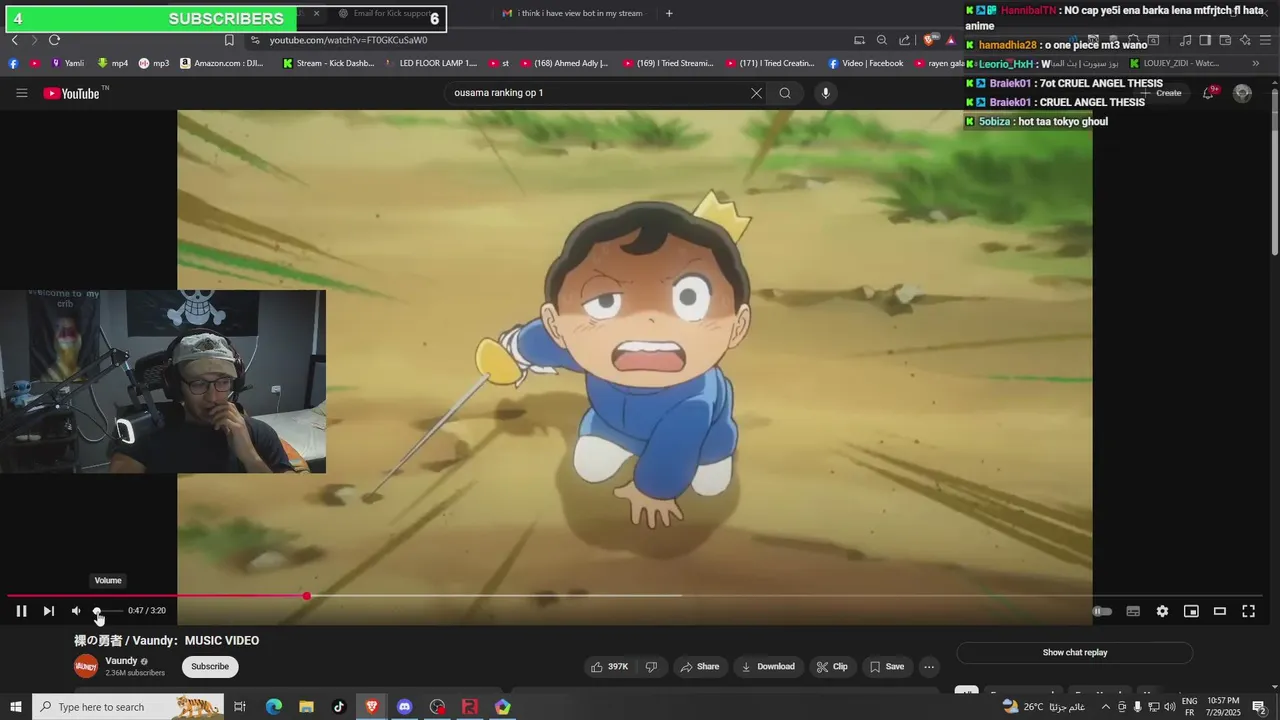Focus the YouTube search box
Viewport: 1280px width, 720px height.
coord(595,93)
